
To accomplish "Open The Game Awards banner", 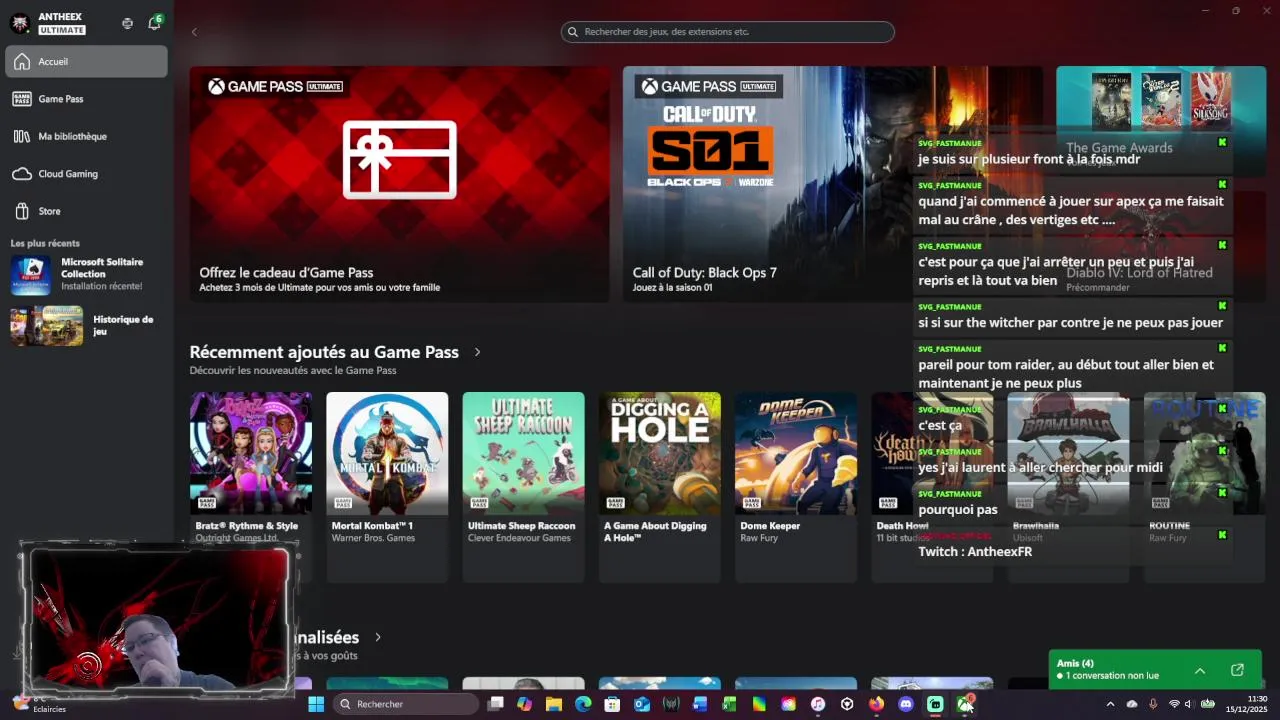I will point(1161,121).
